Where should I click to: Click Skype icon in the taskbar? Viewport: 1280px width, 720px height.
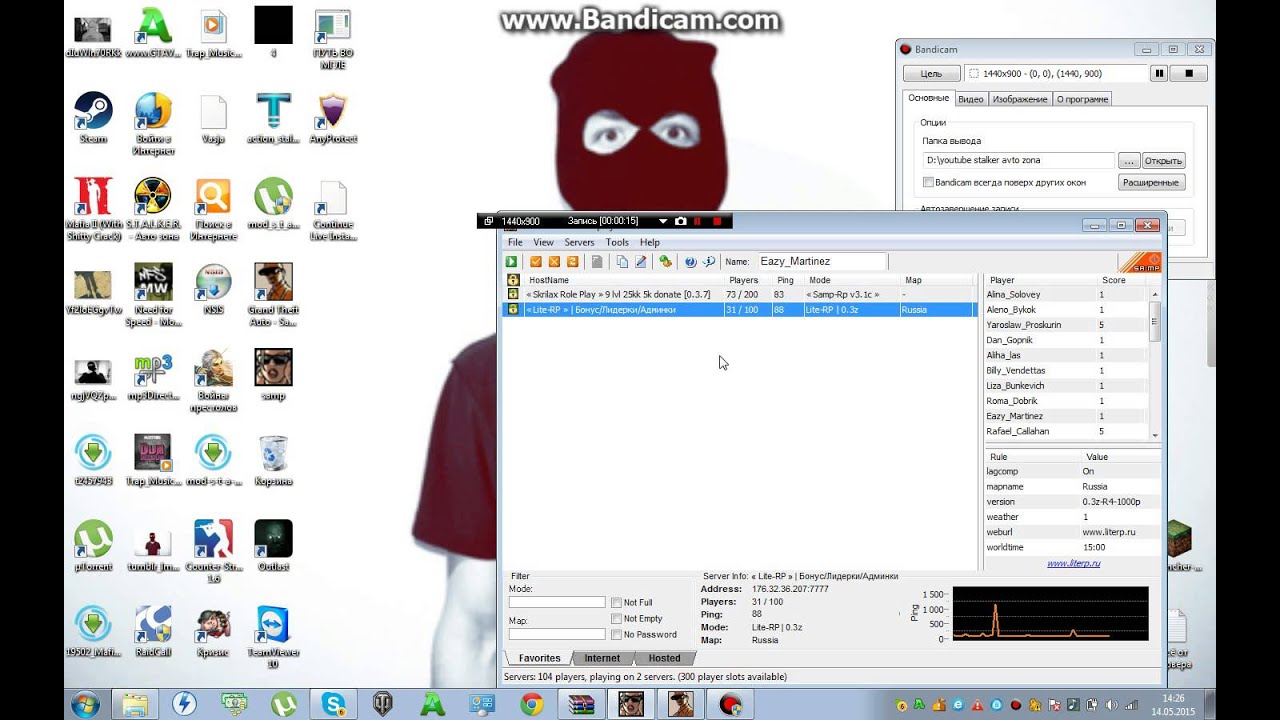click(333, 704)
